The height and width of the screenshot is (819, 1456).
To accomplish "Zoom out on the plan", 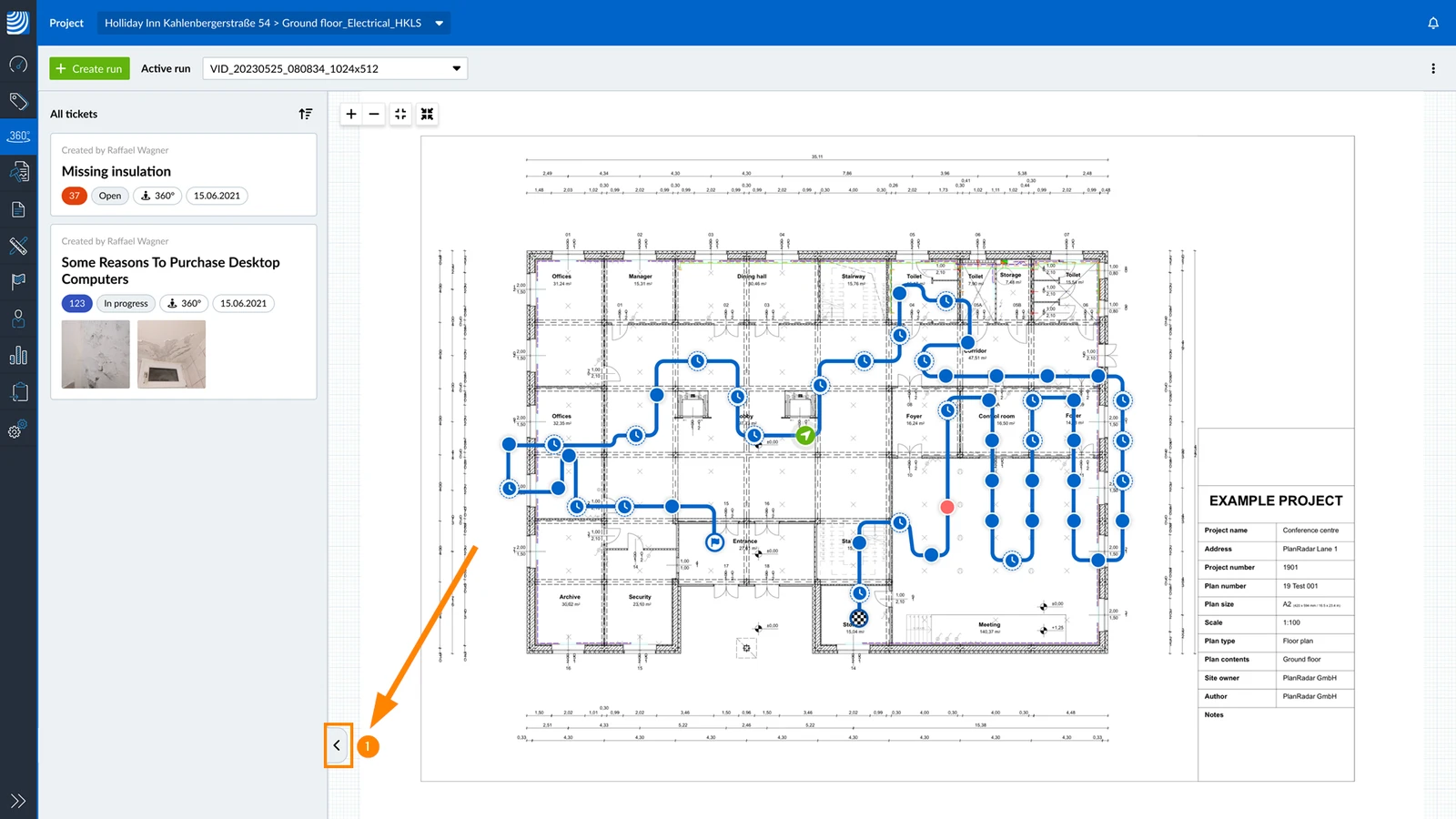I will [x=374, y=114].
